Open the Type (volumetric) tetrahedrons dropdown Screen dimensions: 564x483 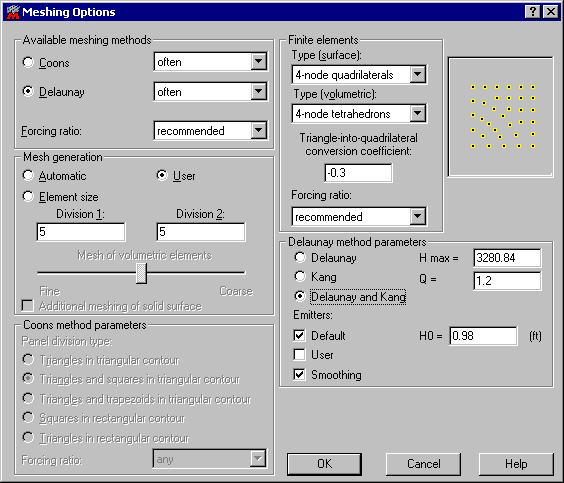click(x=417, y=113)
